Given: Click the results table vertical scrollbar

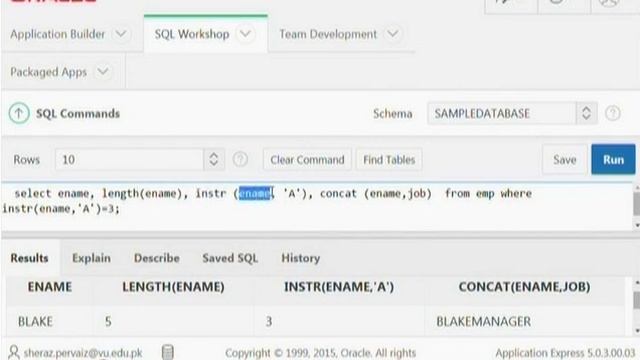Looking at the screenshot, I should [636, 306].
